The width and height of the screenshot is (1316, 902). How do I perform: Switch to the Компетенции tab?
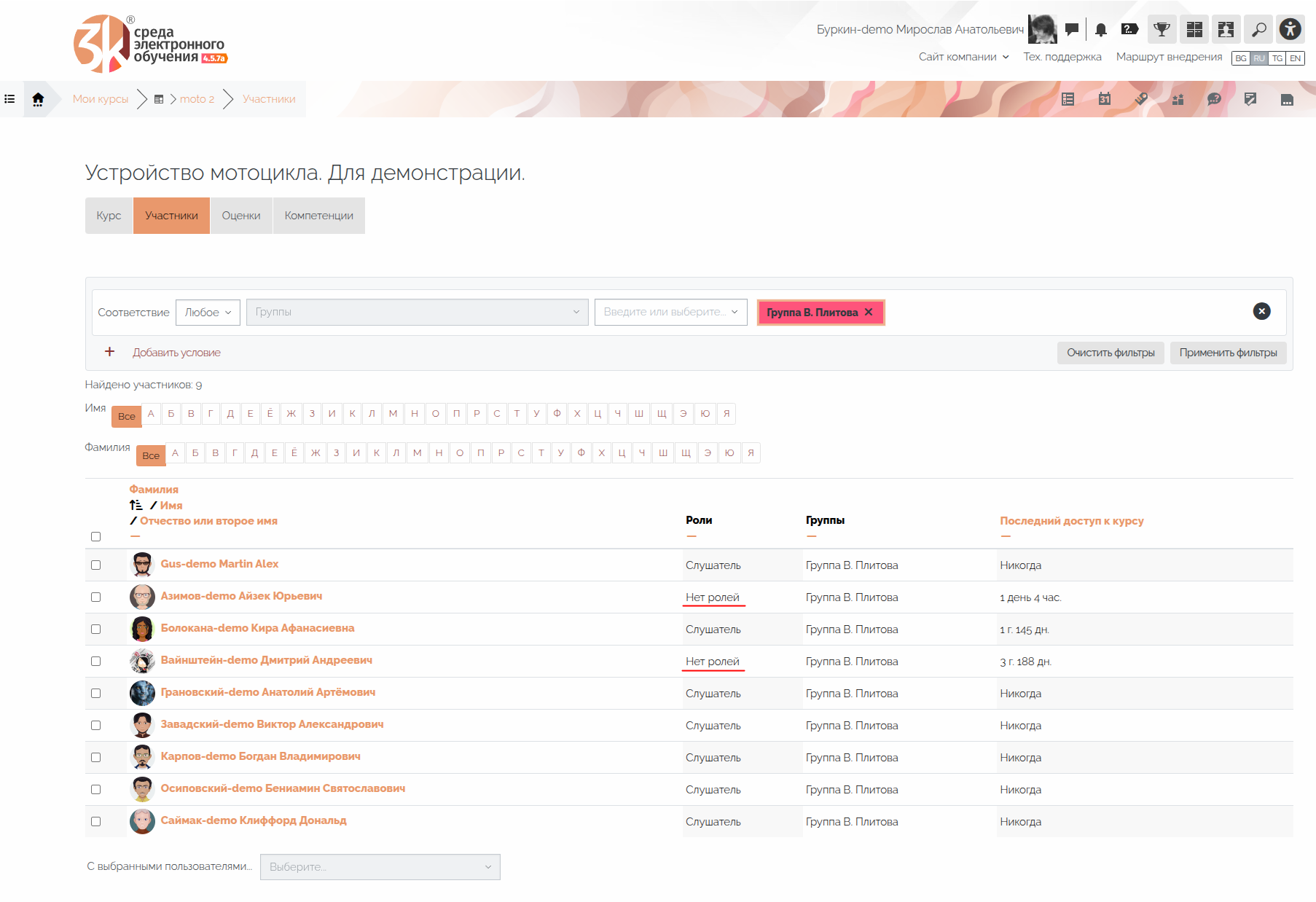click(x=318, y=216)
